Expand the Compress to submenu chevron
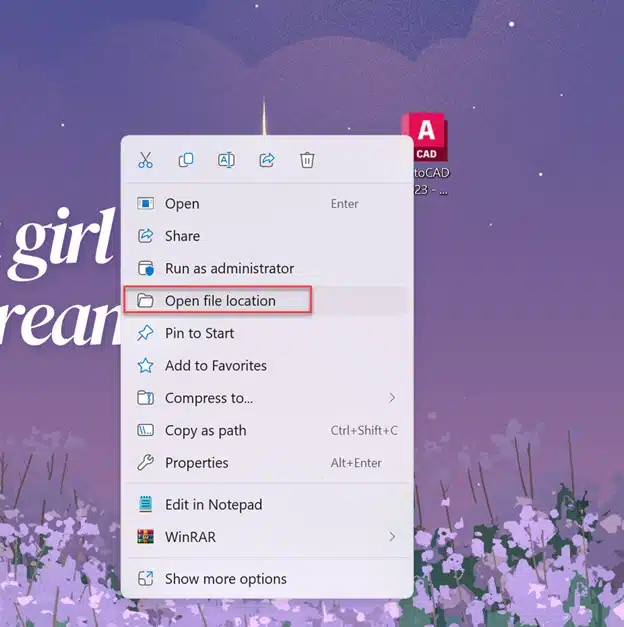The image size is (624, 627). [x=392, y=398]
